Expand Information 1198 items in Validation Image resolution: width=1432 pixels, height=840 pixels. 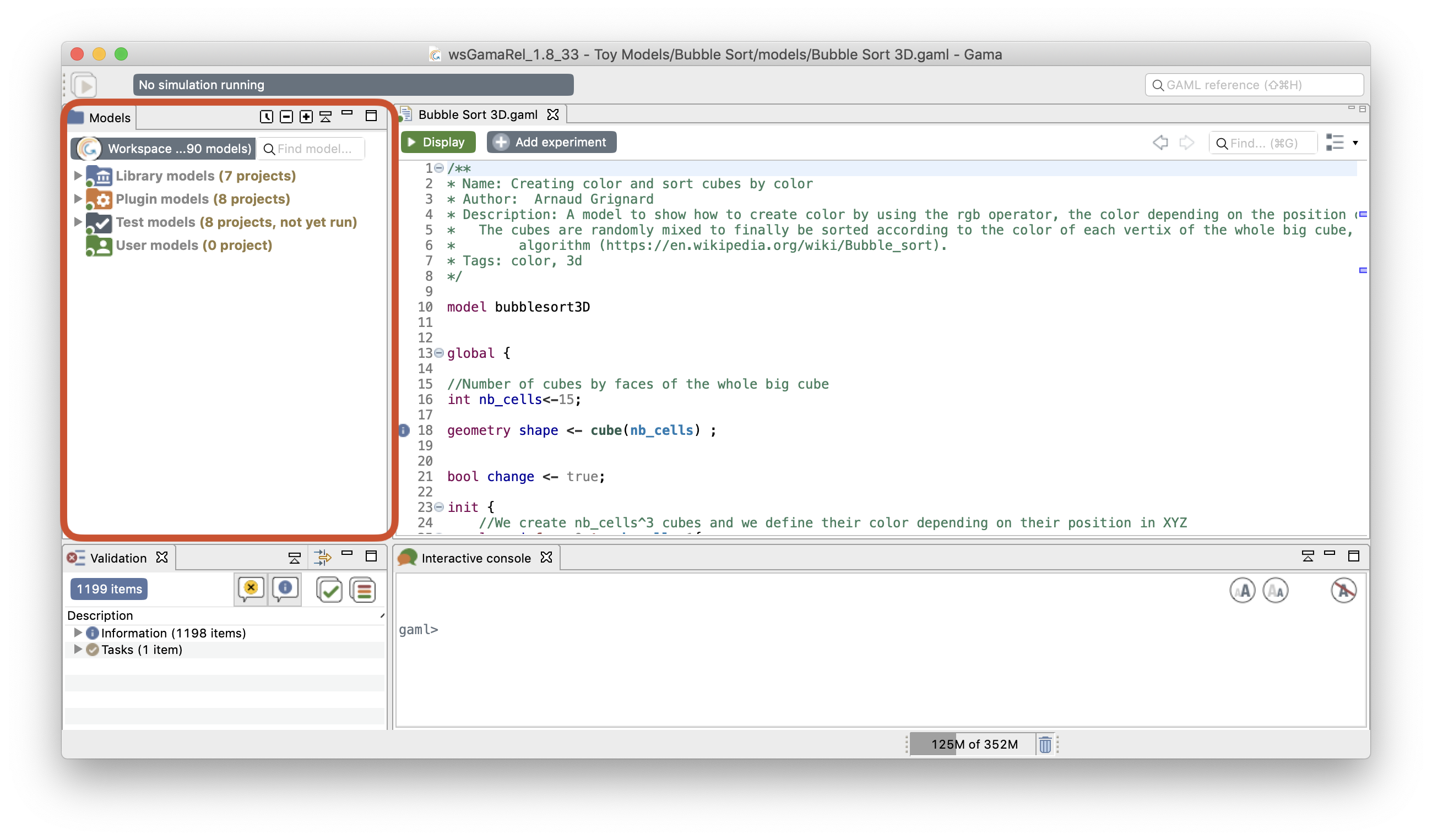(x=78, y=632)
